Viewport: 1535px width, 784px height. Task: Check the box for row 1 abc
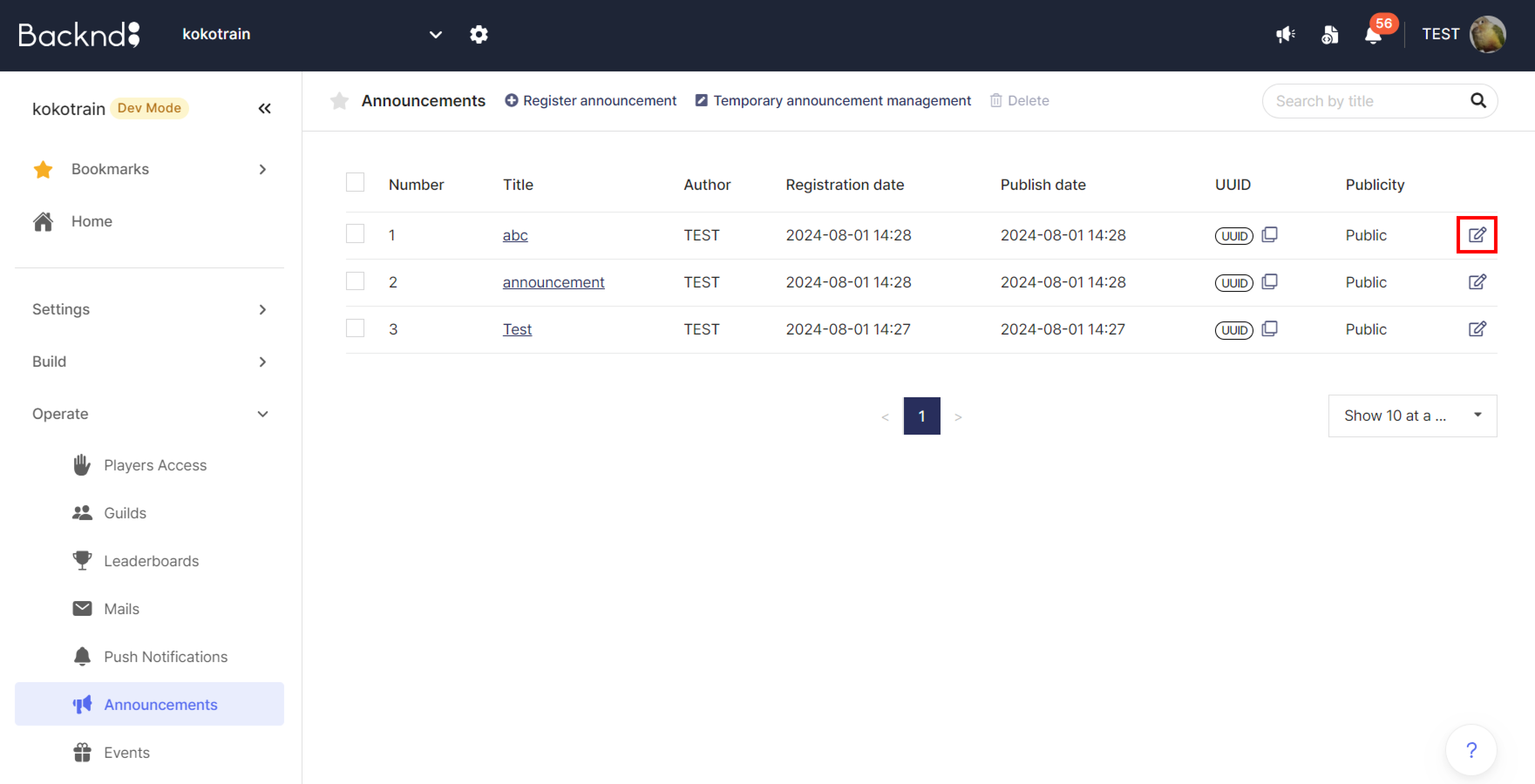coord(355,233)
